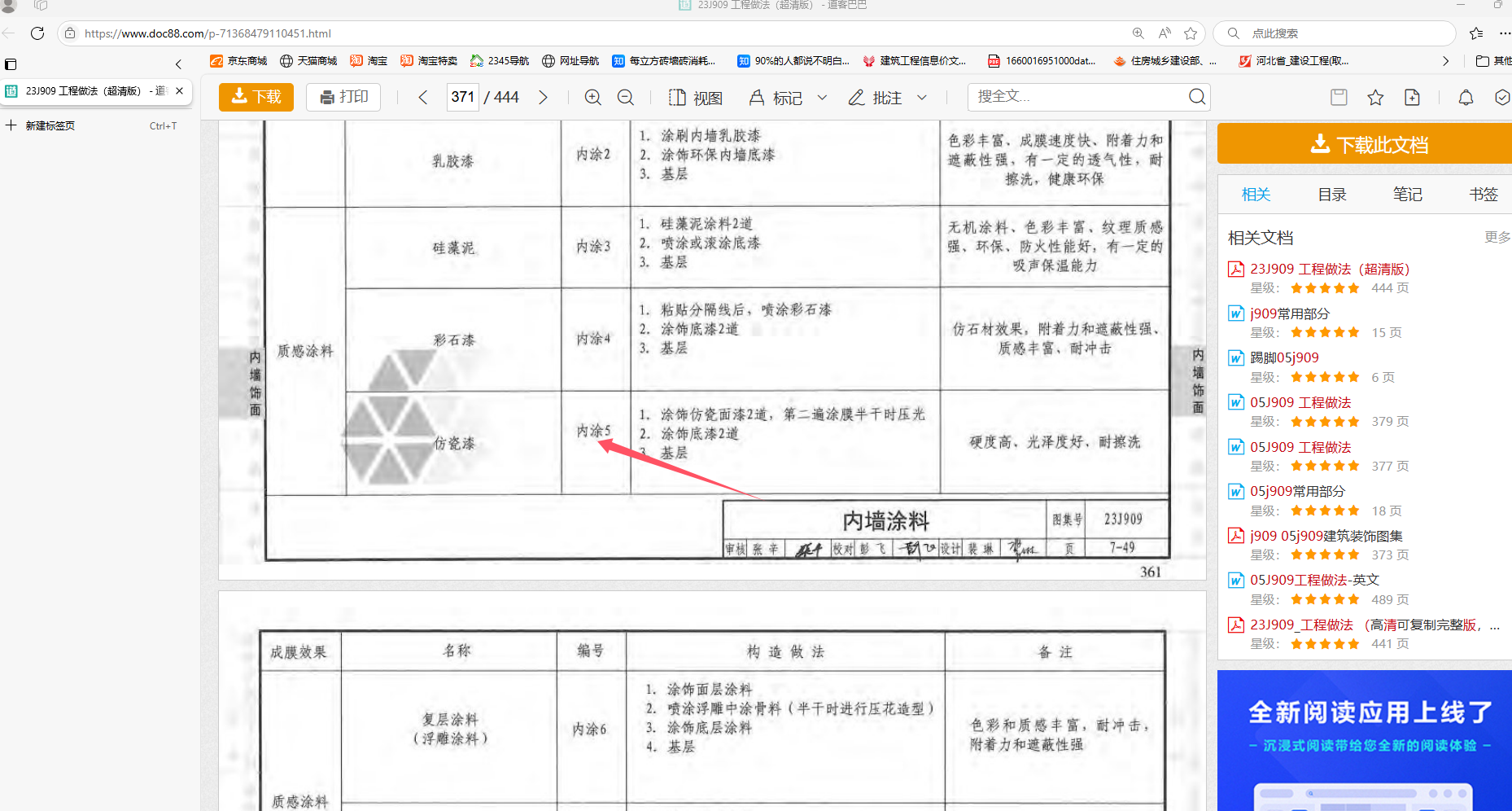The width and height of the screenshot is (1512, 811).
Task: Click the shield check icon in toolbar
Action: click(1502, 98)
